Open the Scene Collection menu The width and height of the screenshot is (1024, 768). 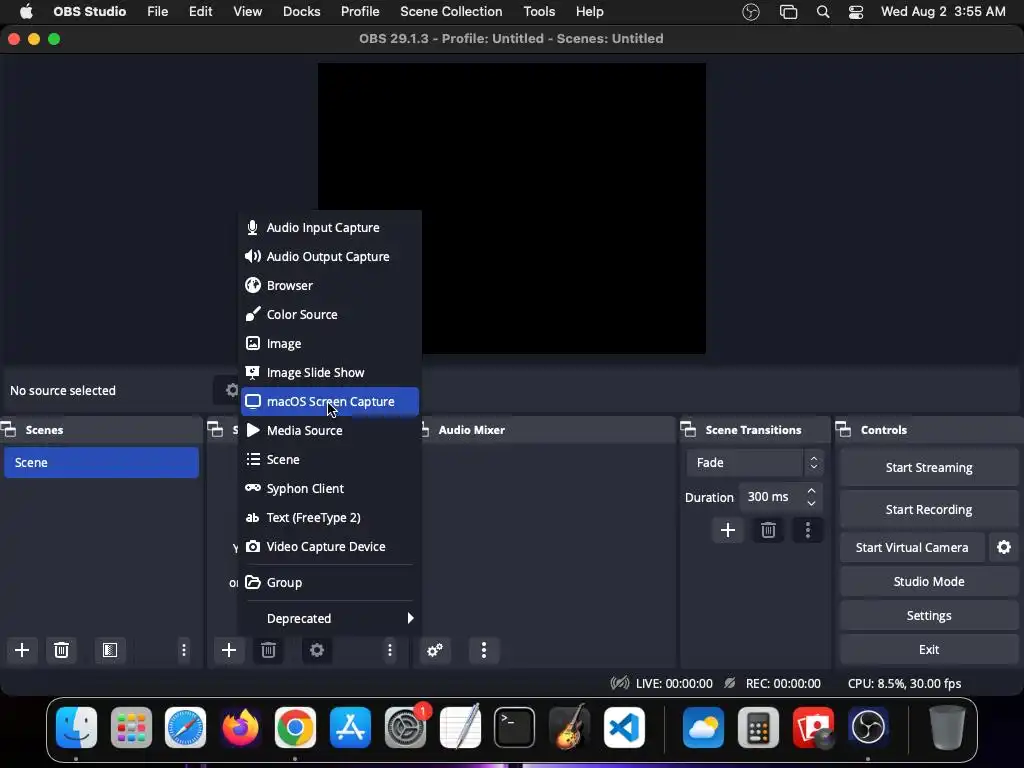click(451, 12)
